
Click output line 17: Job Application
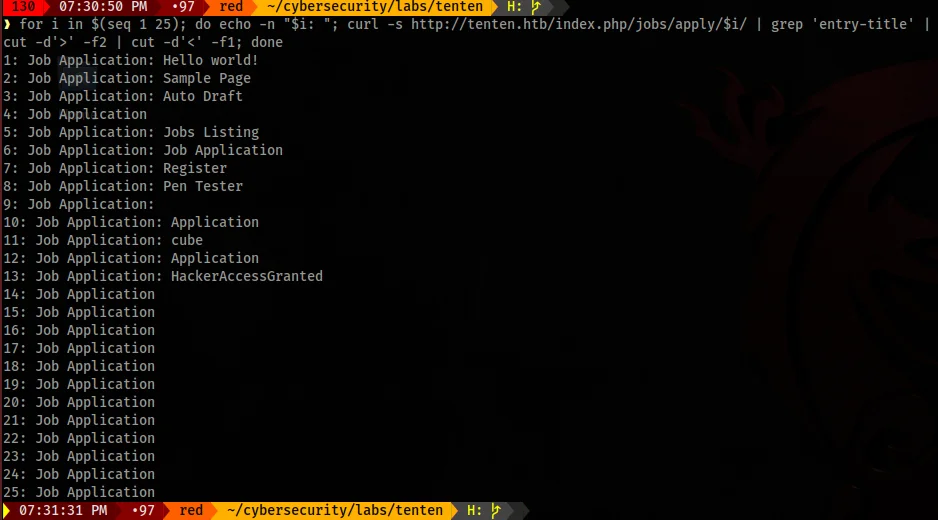point(79,348)
